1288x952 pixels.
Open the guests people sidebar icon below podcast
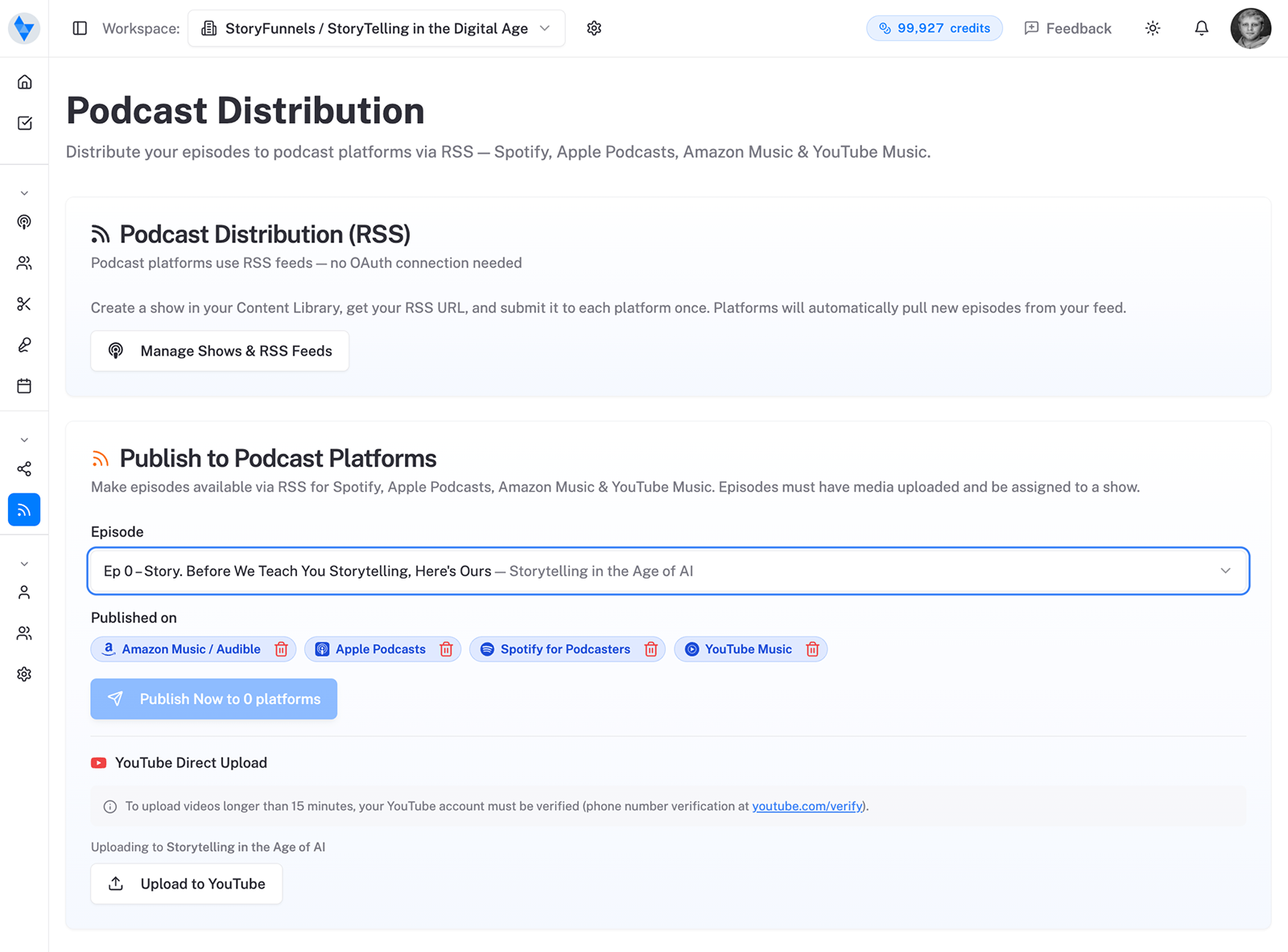coord(24,263)
